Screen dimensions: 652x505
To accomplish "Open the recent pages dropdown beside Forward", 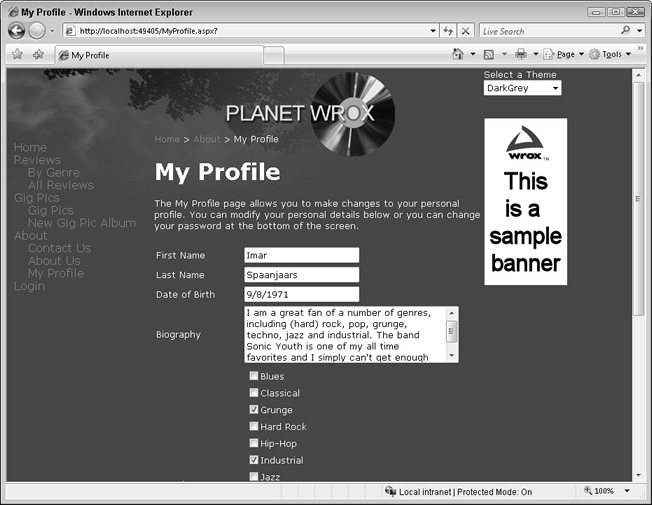I will click(x=52, y=31).
